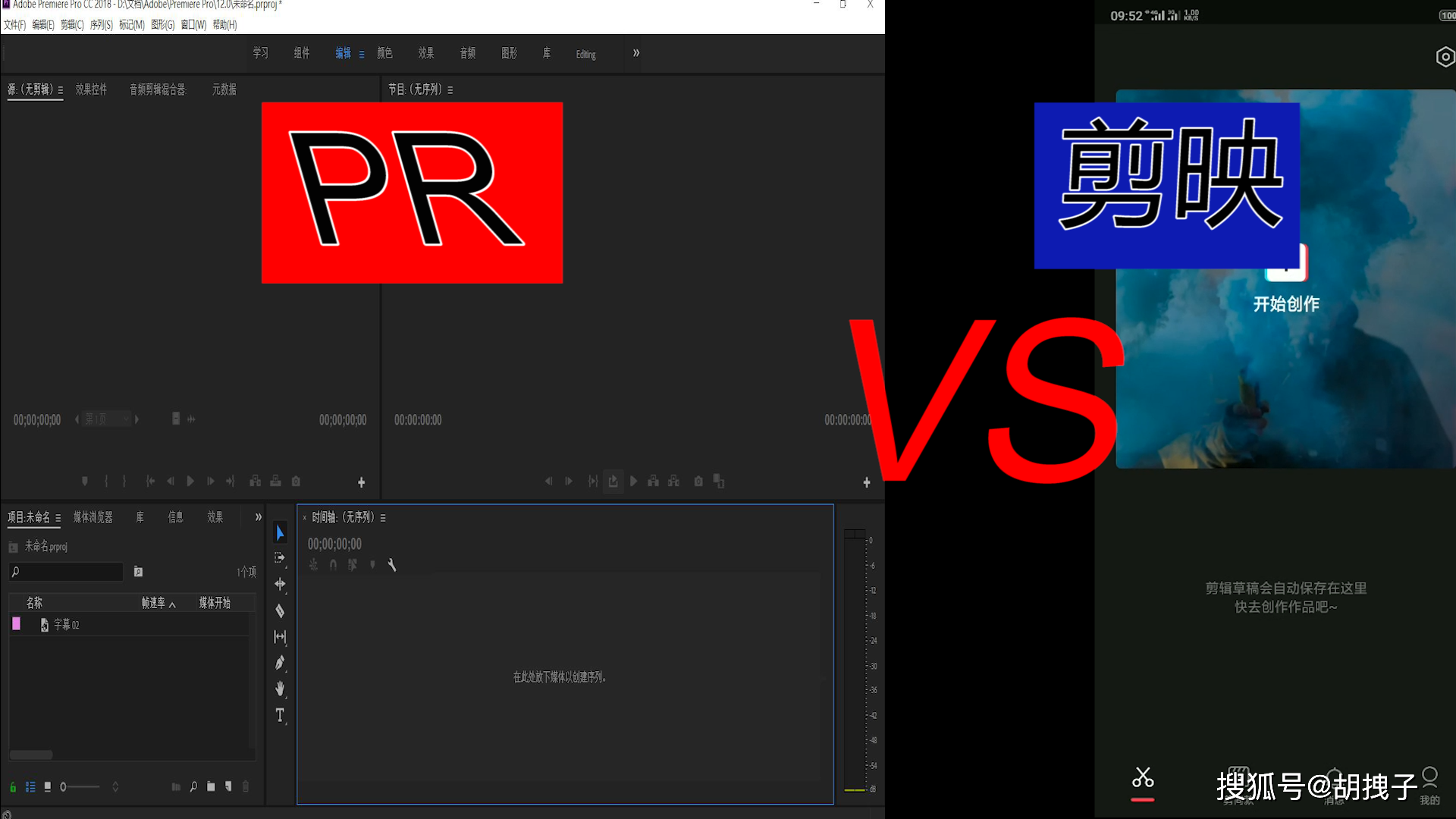Click Insert button in Source monitor

pyautogui.click(x=256, y=482)
